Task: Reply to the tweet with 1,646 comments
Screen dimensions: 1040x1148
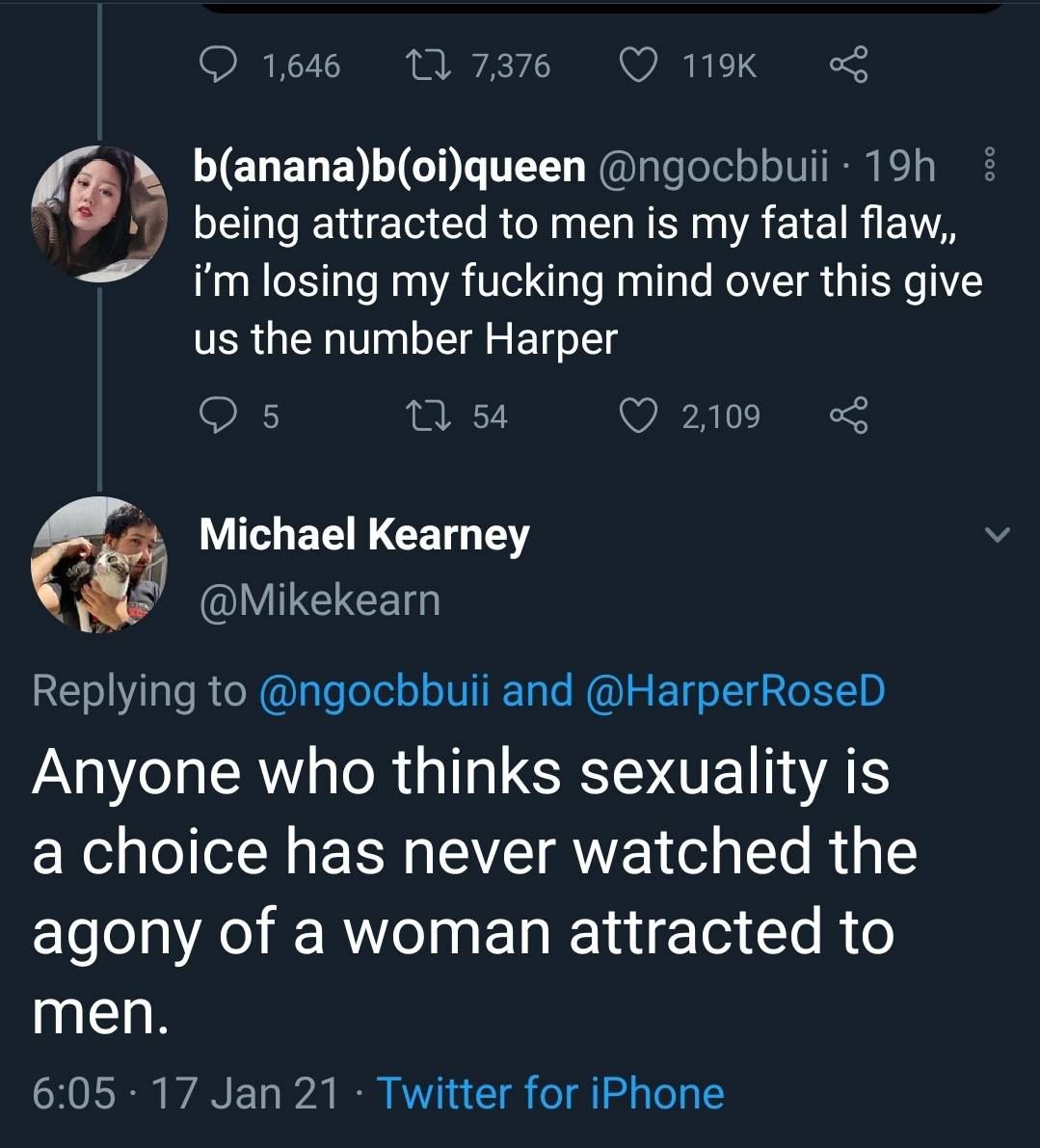Action: point(219,65)
